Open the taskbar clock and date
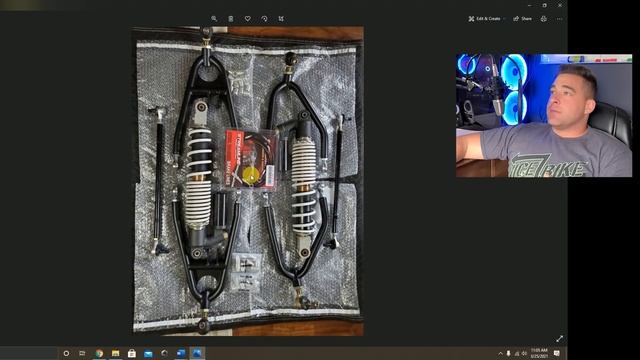The height and width of the screenshot is (360, 640). point(539,353)
